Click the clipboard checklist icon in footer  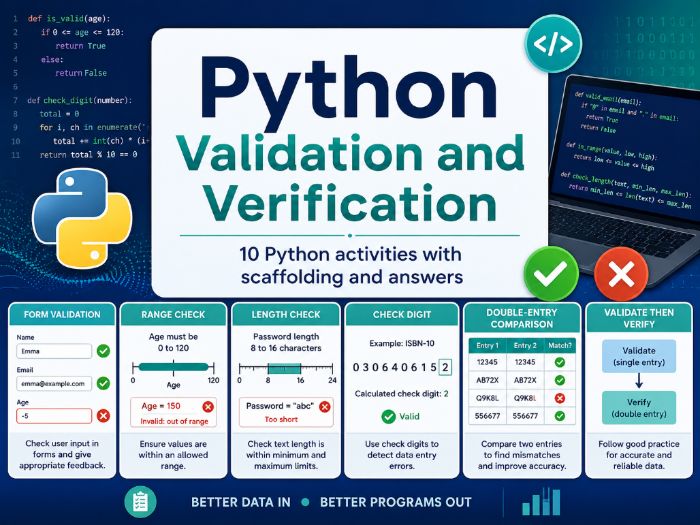tap(141, 502)
